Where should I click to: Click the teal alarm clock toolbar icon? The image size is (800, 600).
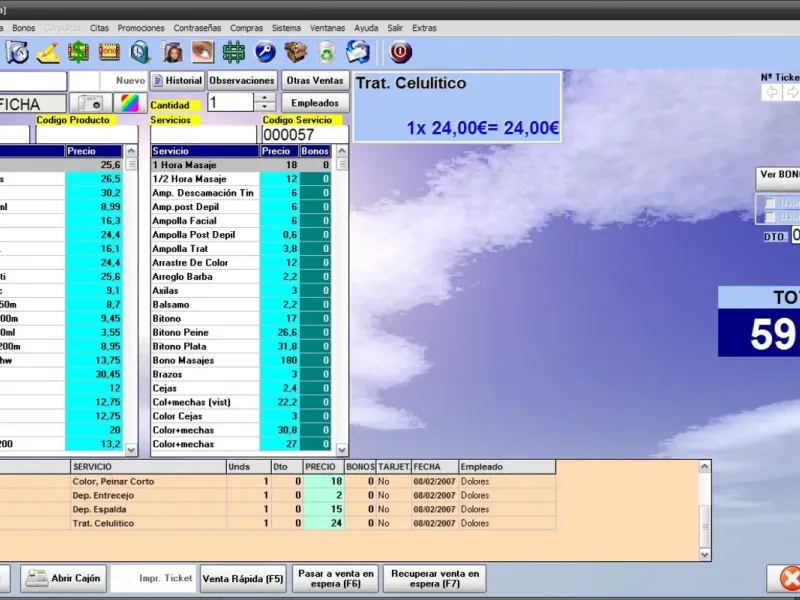coord(140,52)
